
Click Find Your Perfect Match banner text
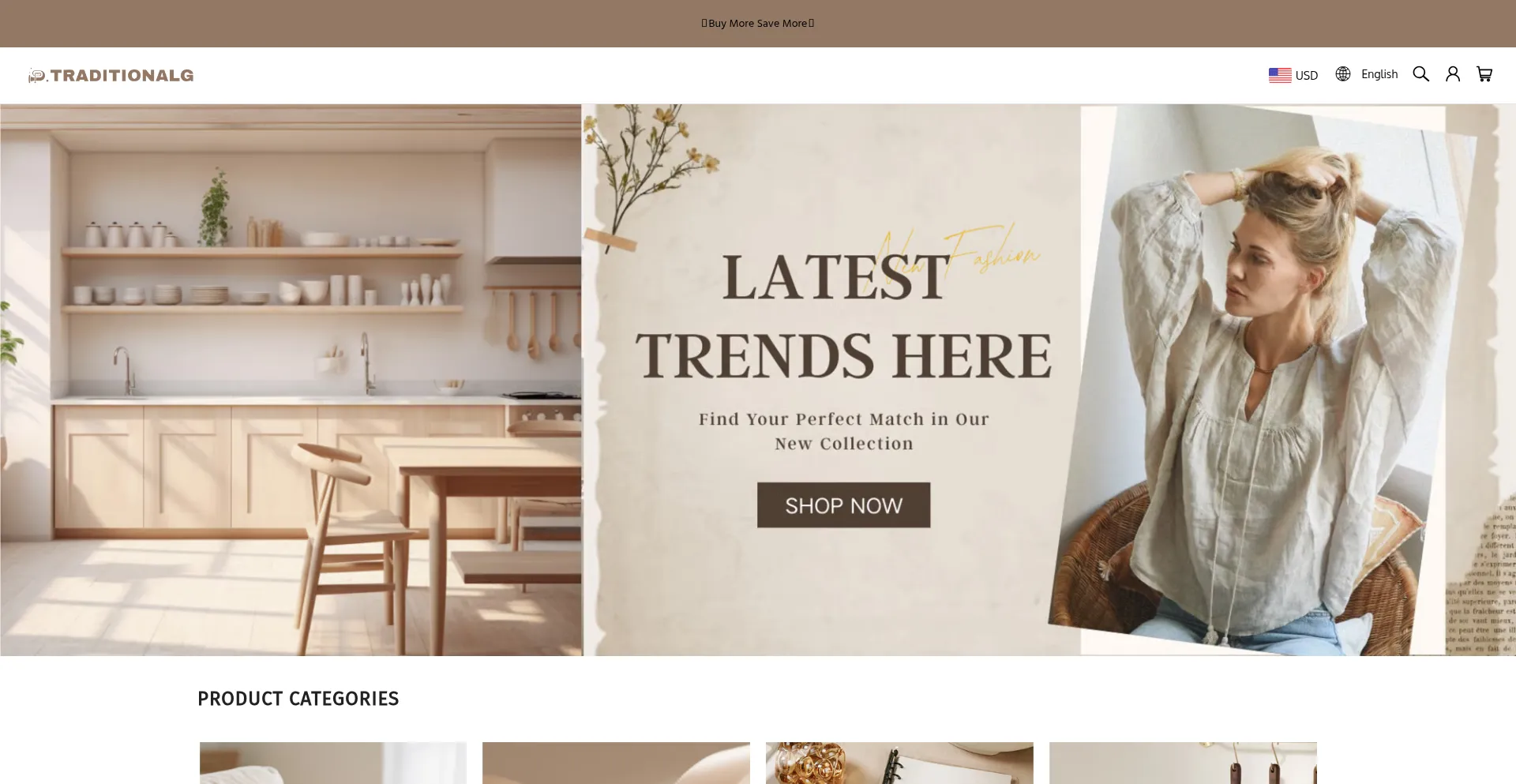coord(843,431)
